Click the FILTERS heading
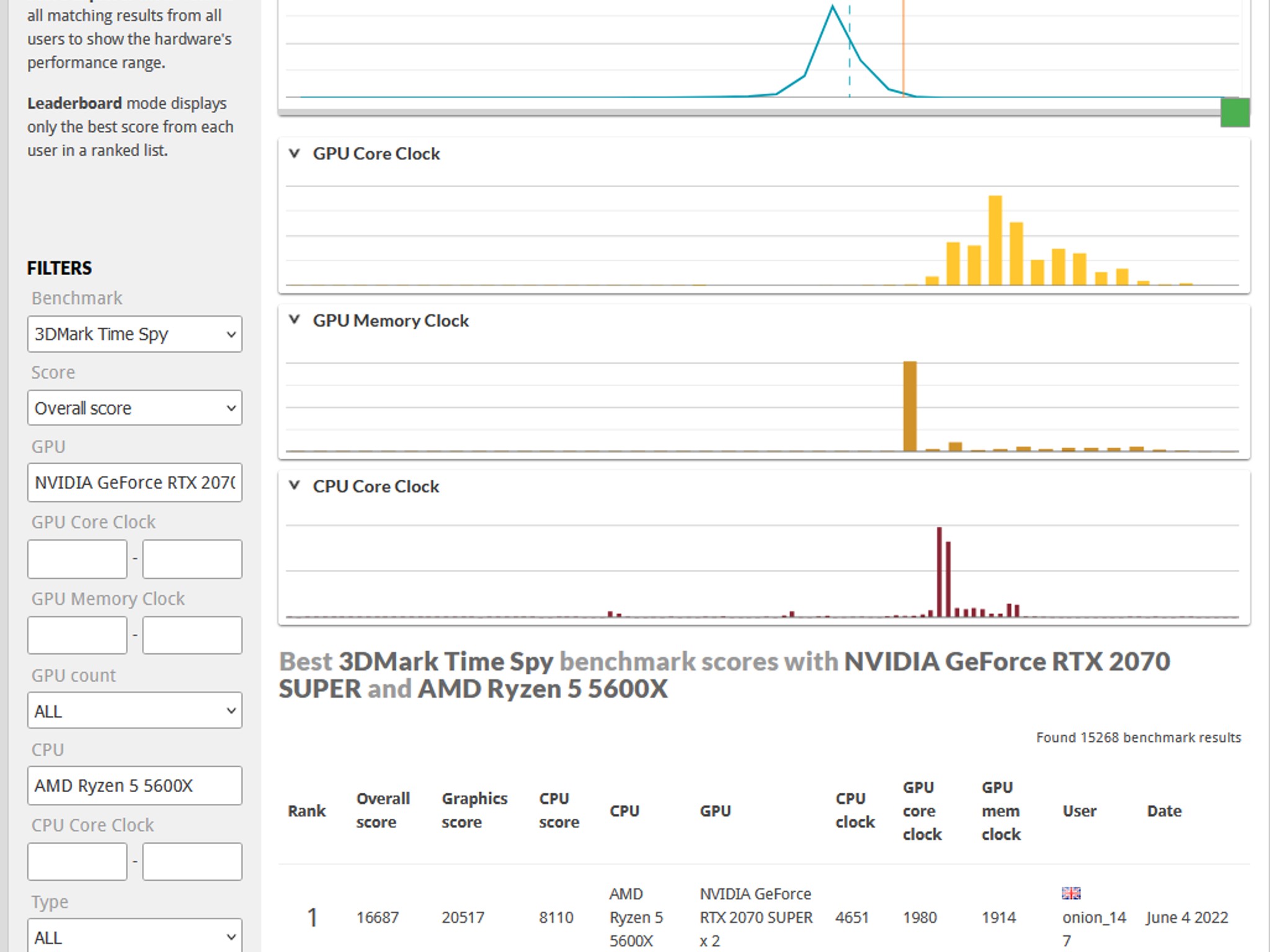Image resolution: width=1270 pixels, height=952 pixels. pos(60,268)
